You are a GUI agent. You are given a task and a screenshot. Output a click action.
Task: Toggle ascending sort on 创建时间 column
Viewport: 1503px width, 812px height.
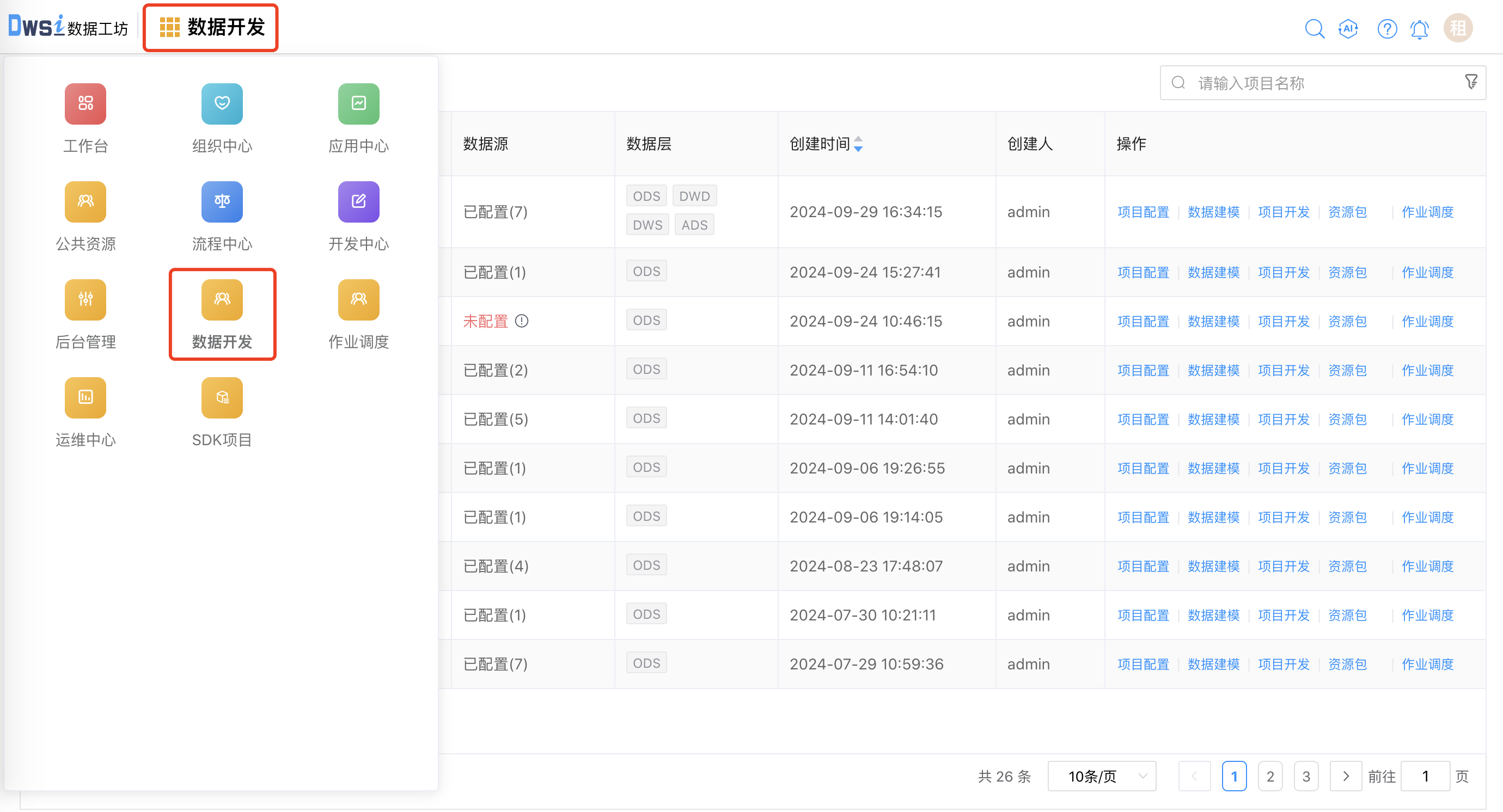click(858, 140)
